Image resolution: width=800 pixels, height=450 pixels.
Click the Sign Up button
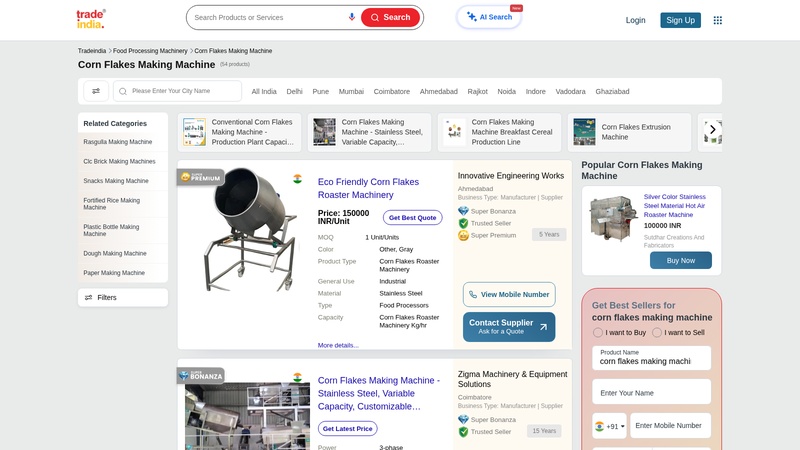pos(680,20)
